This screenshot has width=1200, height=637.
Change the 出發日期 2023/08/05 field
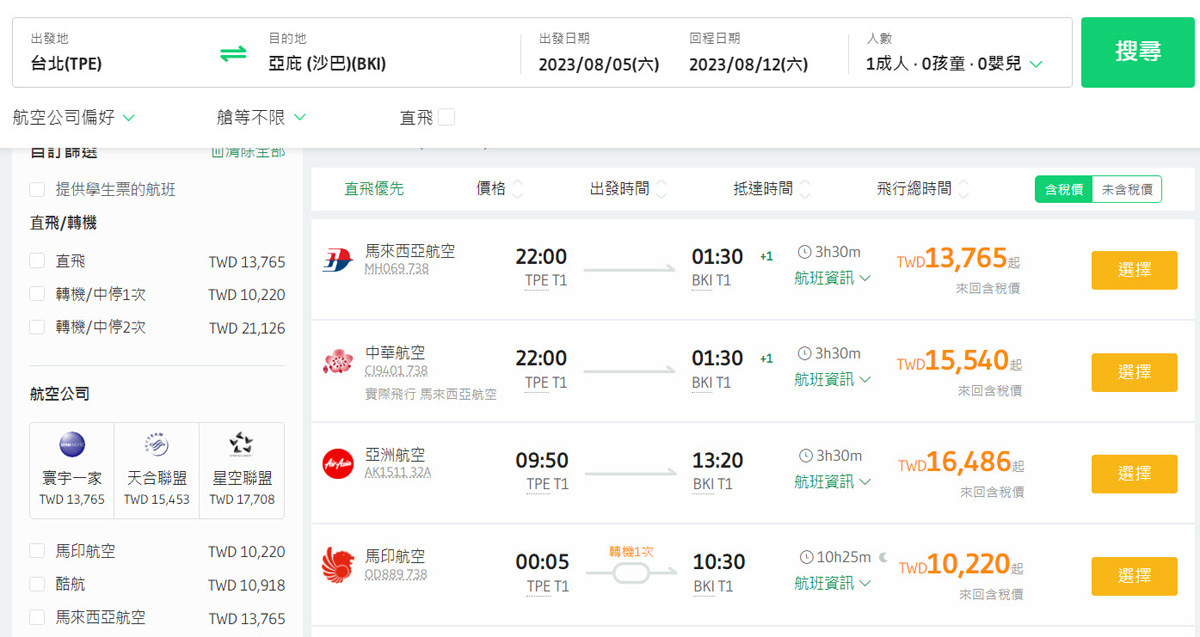coord(598,52)
